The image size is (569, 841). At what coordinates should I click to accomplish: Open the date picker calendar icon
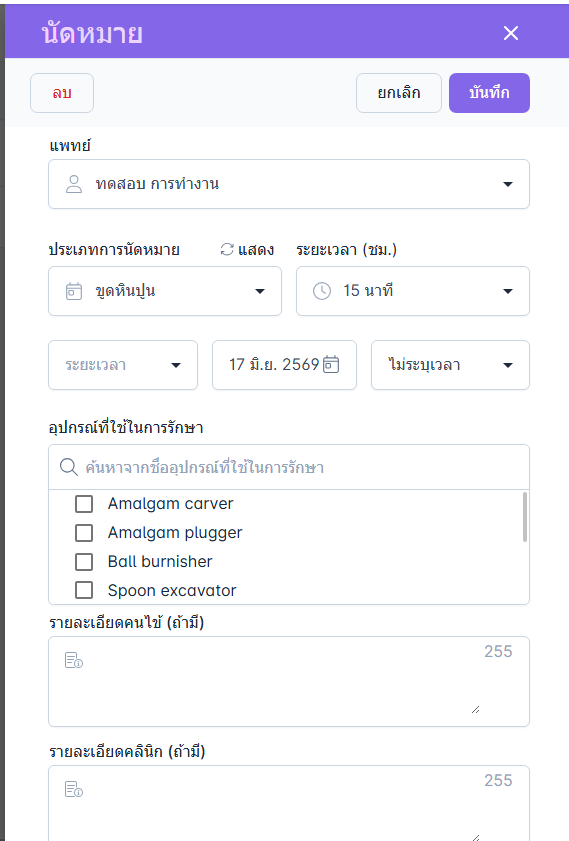tap(331, 365)
